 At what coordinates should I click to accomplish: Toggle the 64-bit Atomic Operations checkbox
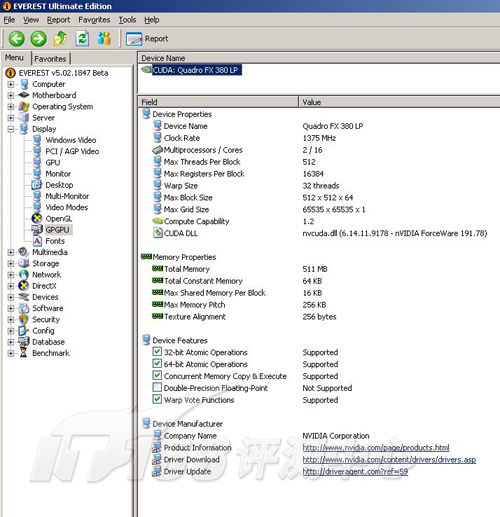(157, 364)
